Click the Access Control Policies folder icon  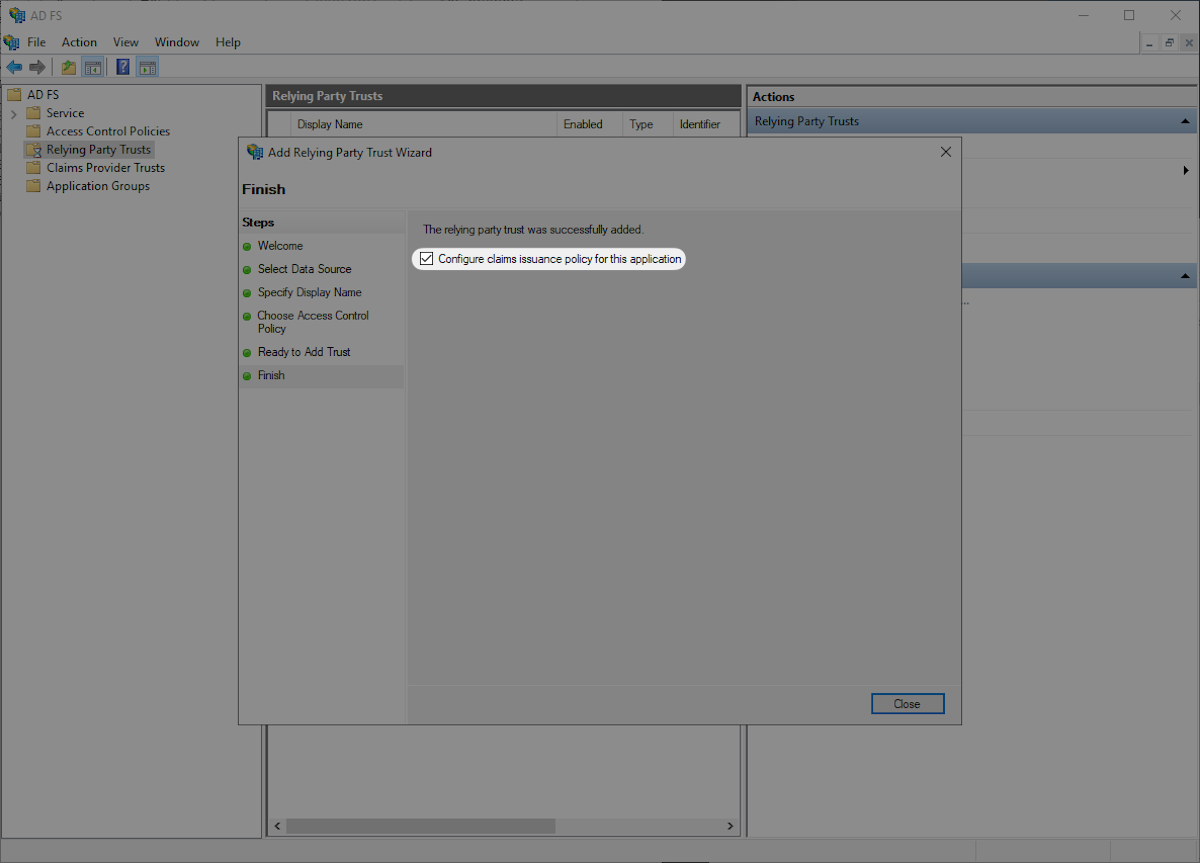31,130
